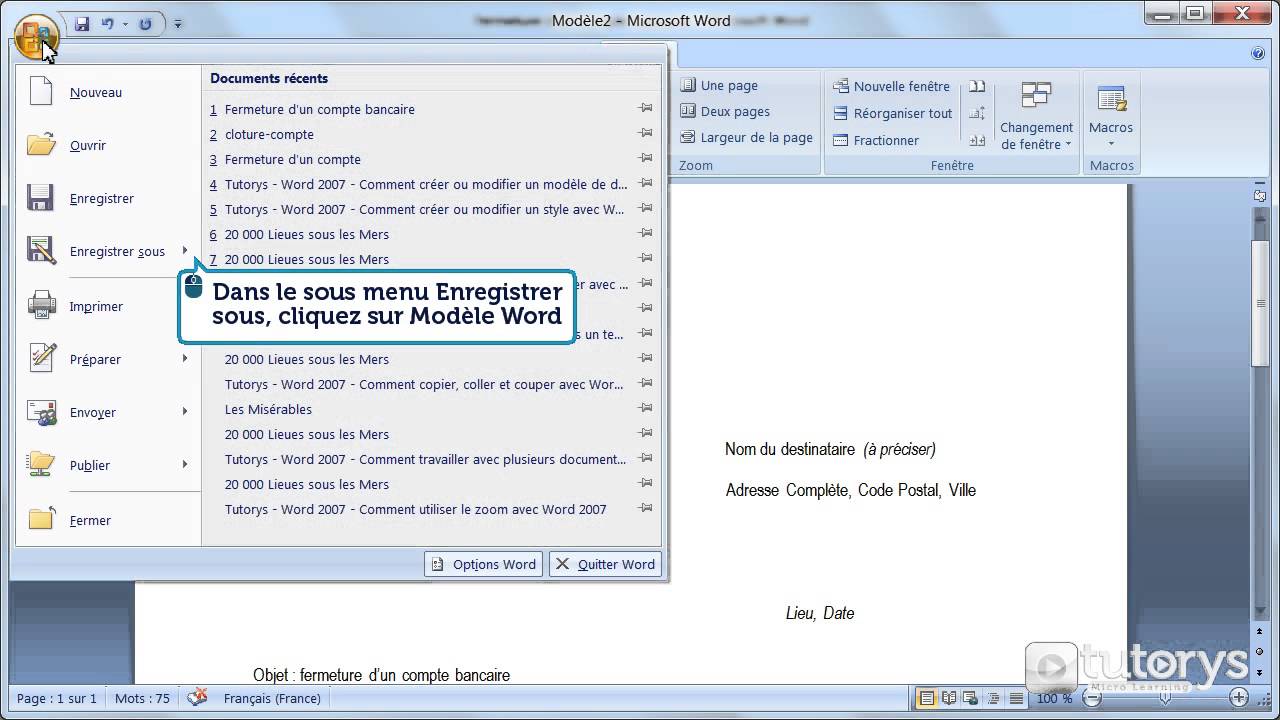
Task: Switch to Web Layout view icon
Action: tap(968, 698)
